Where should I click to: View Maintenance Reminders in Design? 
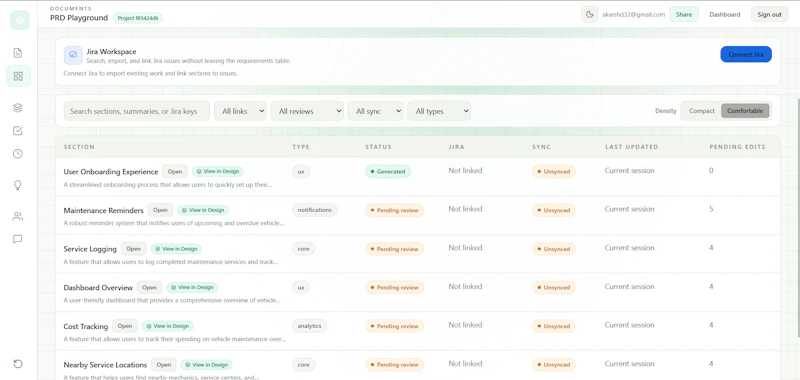tap(203, 210)
